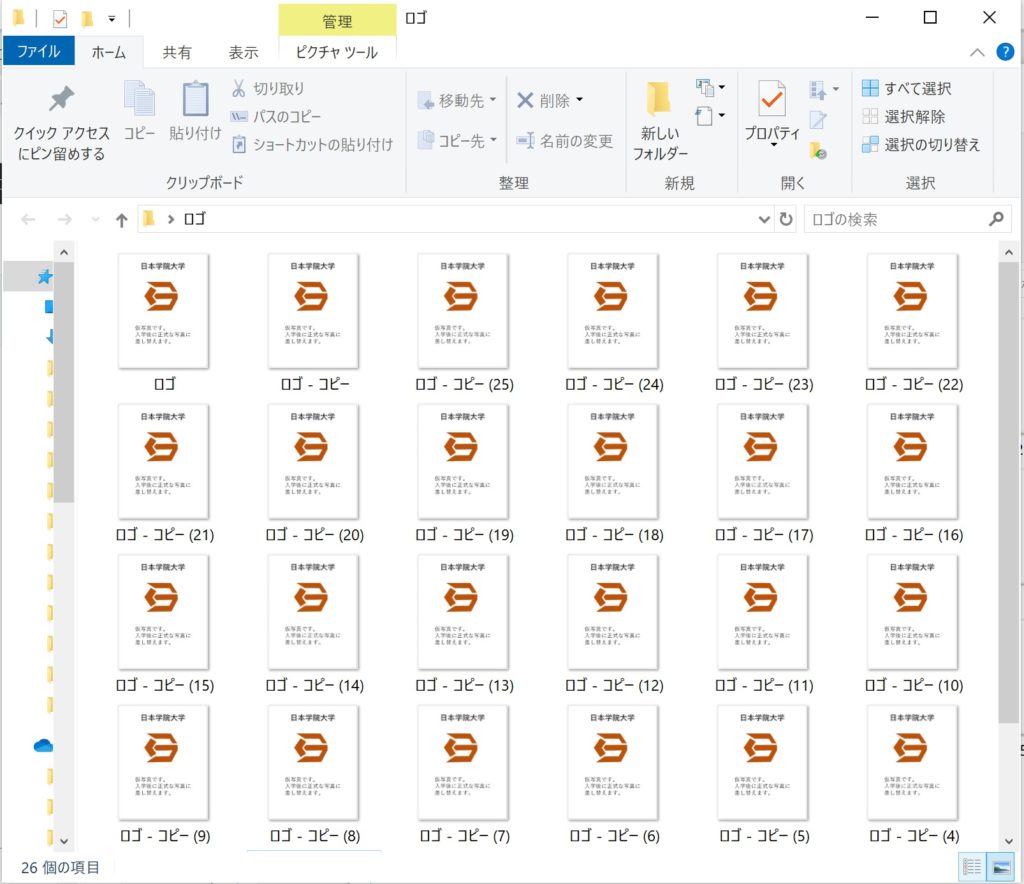Screen dimensions: 1024x884
Task: Open the 移動先 dropdown
Action: point(457,101)
